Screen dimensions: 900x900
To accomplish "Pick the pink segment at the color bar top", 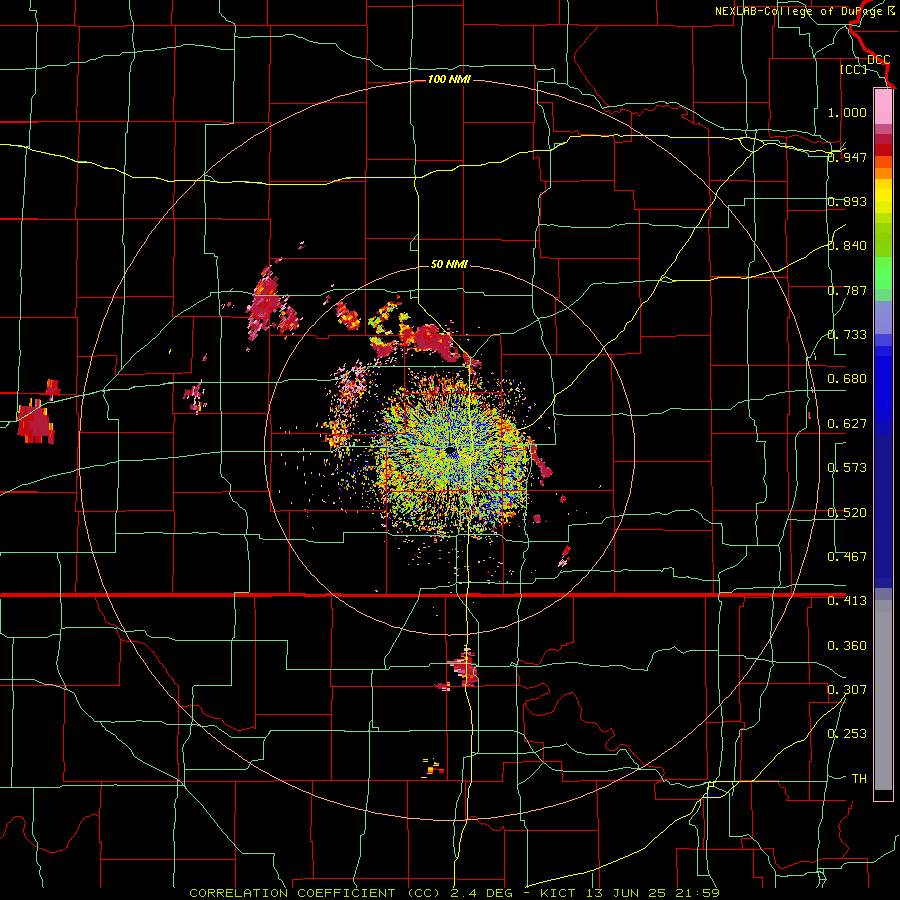I will pyautogui.click(x=883, y=106).
